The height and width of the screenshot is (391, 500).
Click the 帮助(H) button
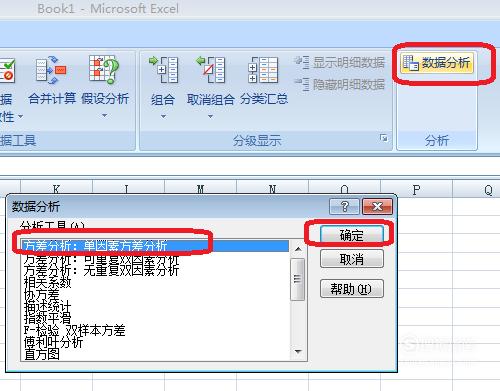click(352, 289)
